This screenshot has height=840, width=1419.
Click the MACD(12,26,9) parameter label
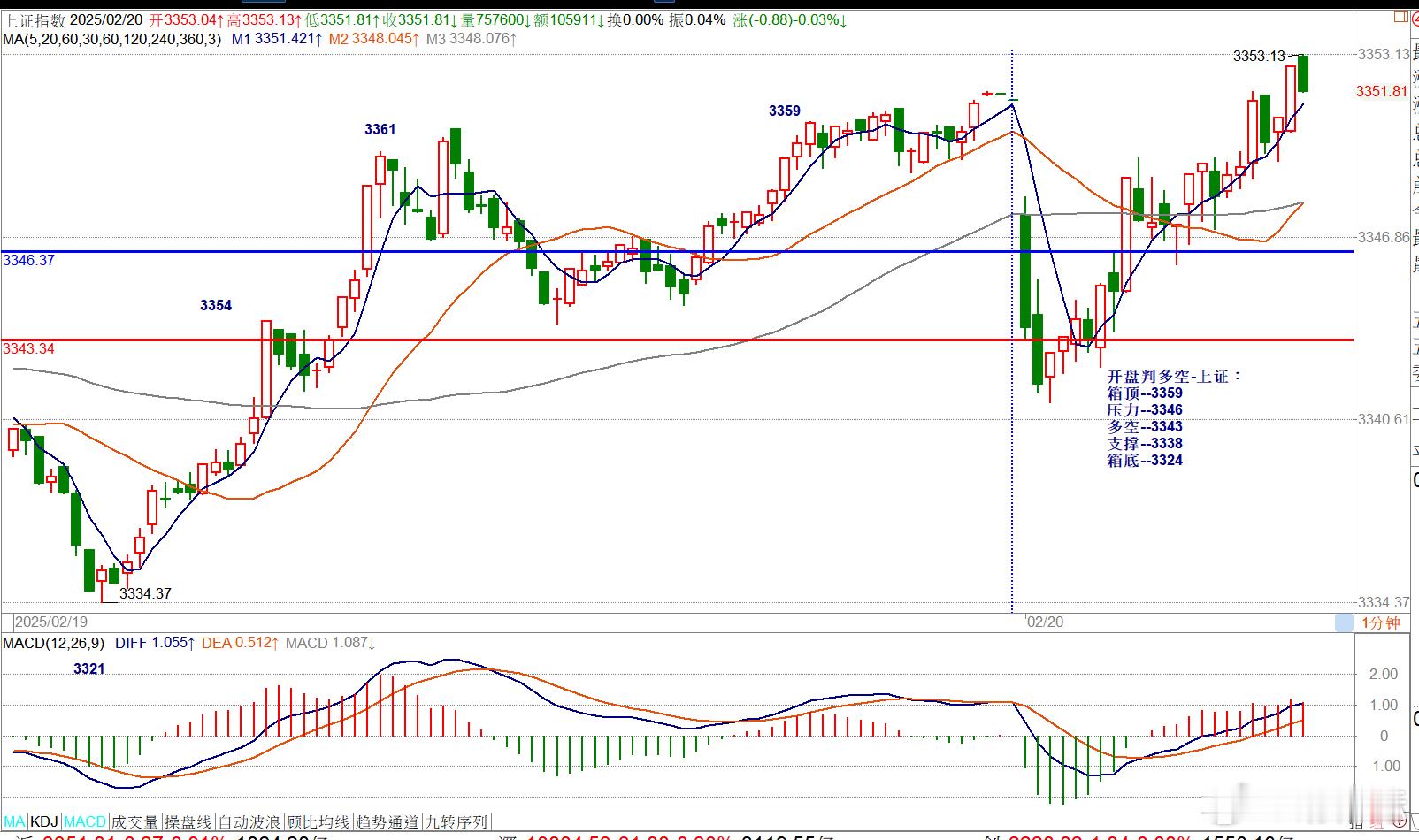point(55,643)
